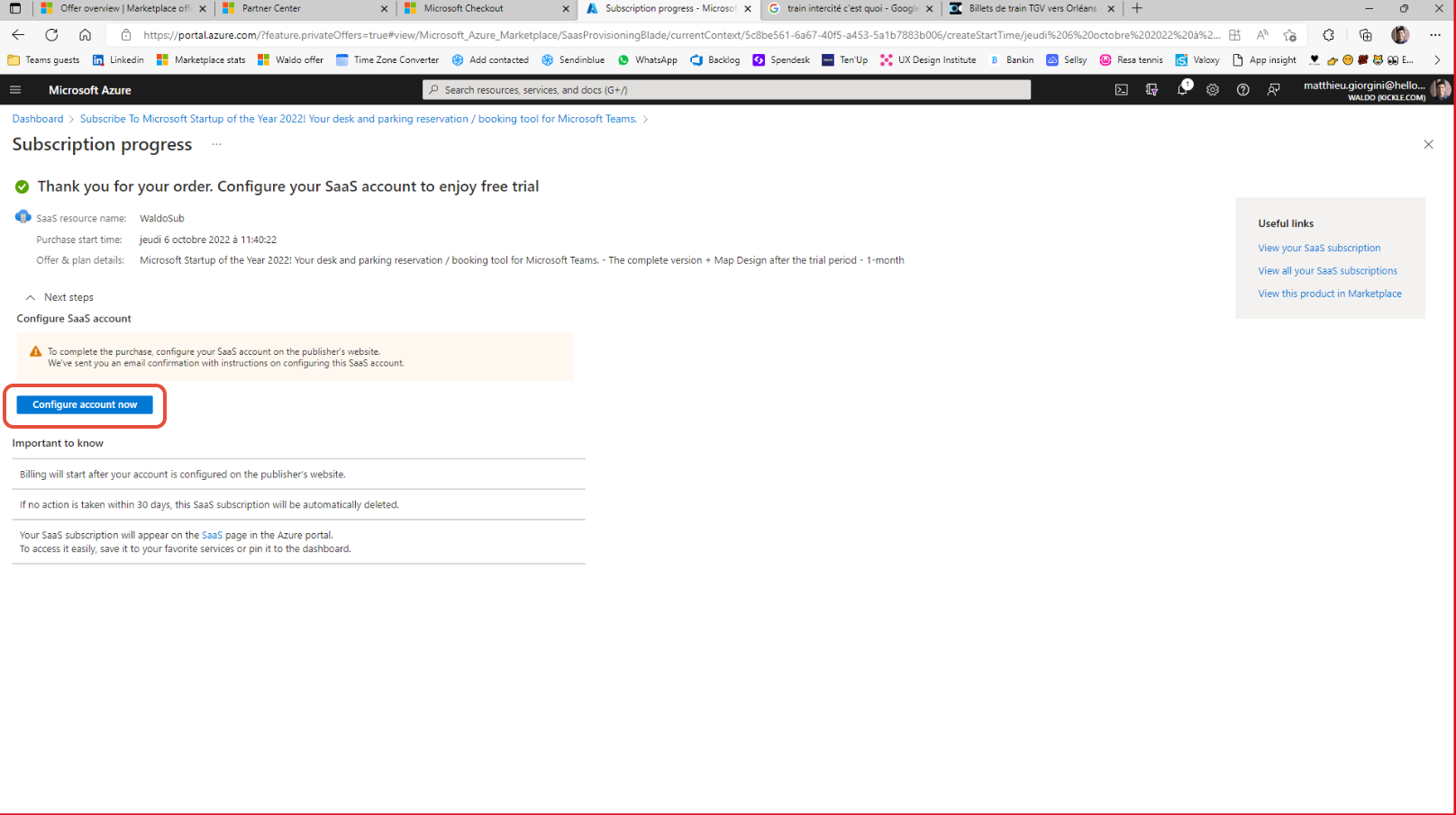Open browser Extensions puzzle icon

click(1328, 35)
